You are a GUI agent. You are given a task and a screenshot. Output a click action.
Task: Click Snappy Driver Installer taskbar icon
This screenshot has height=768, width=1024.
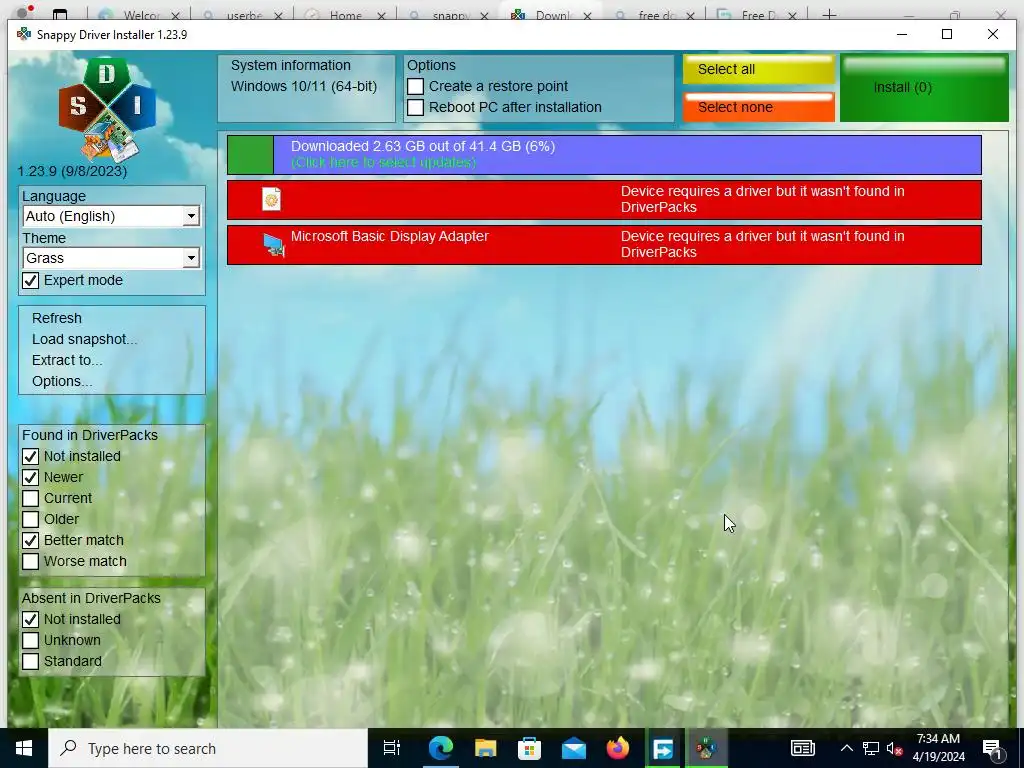[x=707, y=748]
